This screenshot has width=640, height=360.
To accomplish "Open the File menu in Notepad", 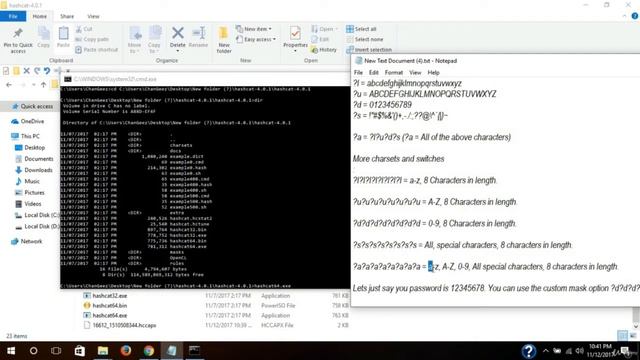I will click(358, 72).
